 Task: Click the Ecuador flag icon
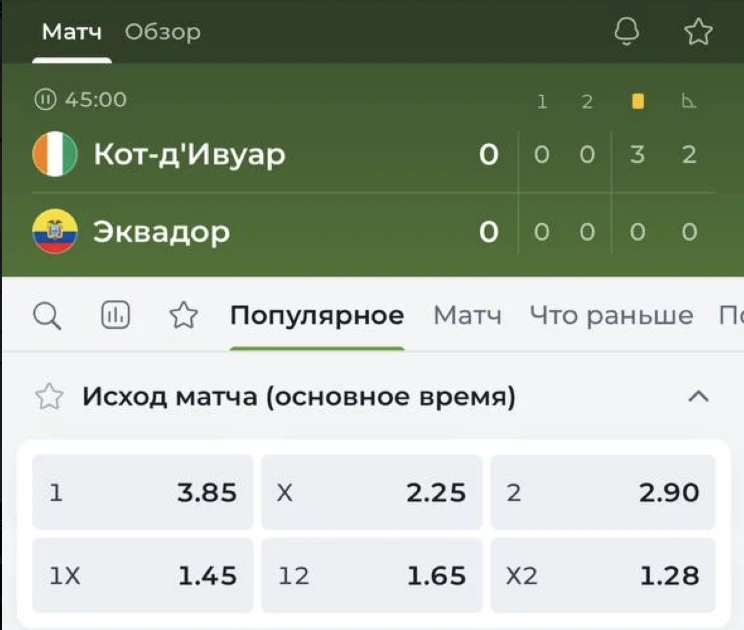click(x=55, y=232)
